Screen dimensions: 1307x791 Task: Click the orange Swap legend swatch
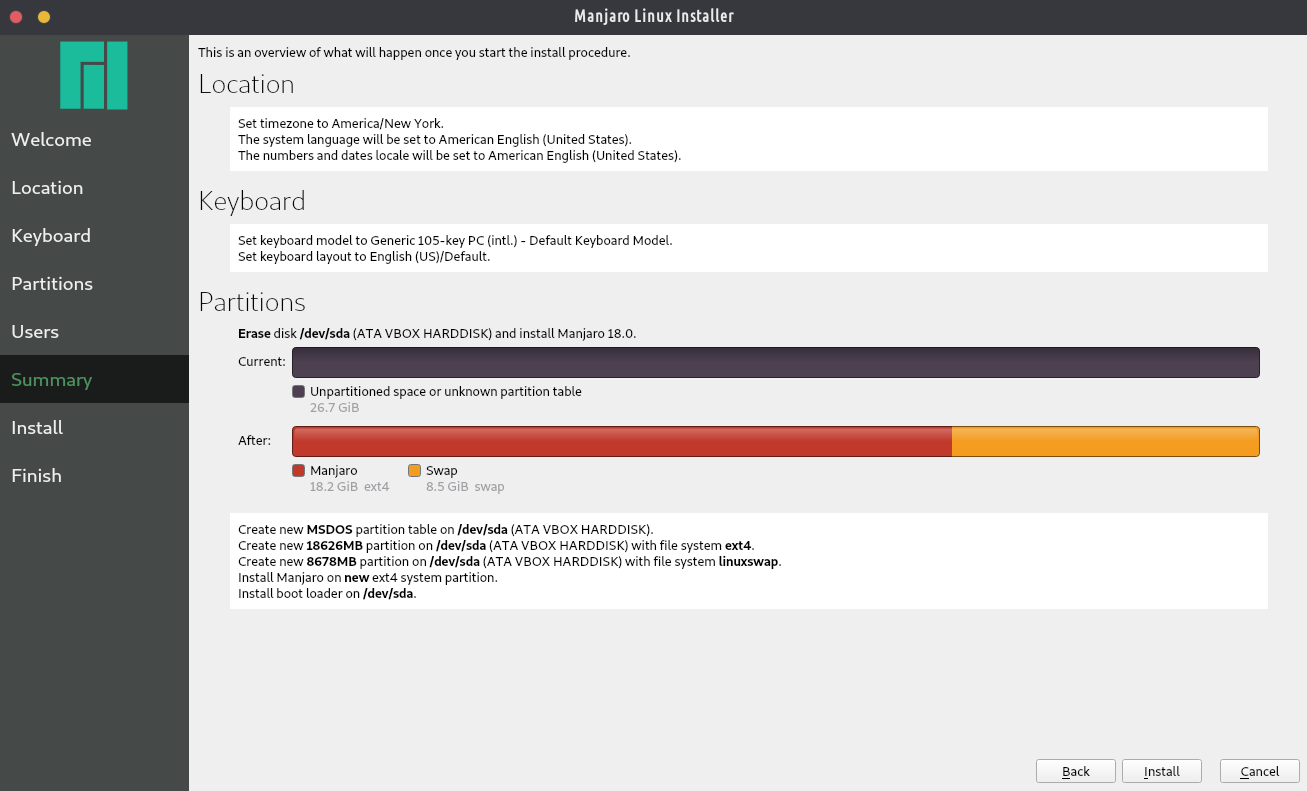tap(414, 470)
